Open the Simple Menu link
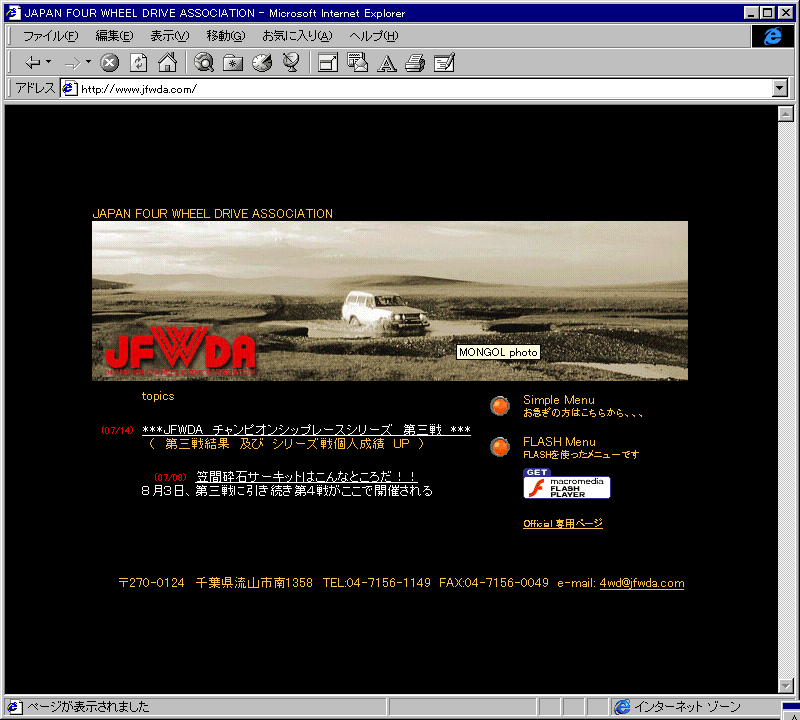The width and height of the screenshot is (800, 720). point(559,400)
